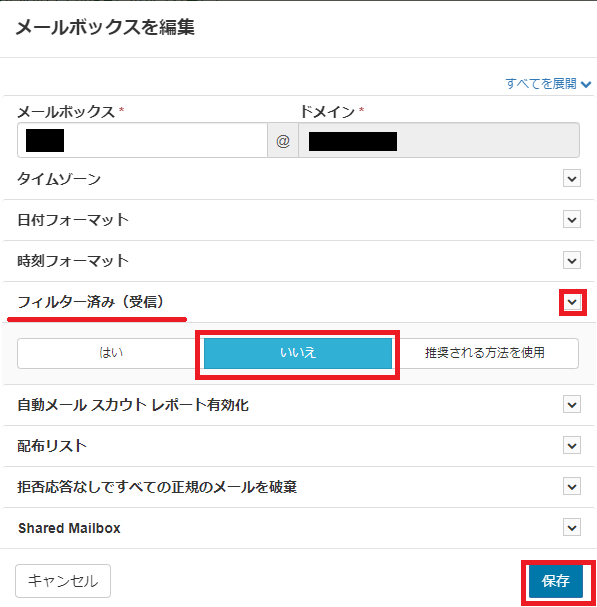Select the いいえ option
Viewport: 597px width, 607px height.
click(x=298, y=353)
